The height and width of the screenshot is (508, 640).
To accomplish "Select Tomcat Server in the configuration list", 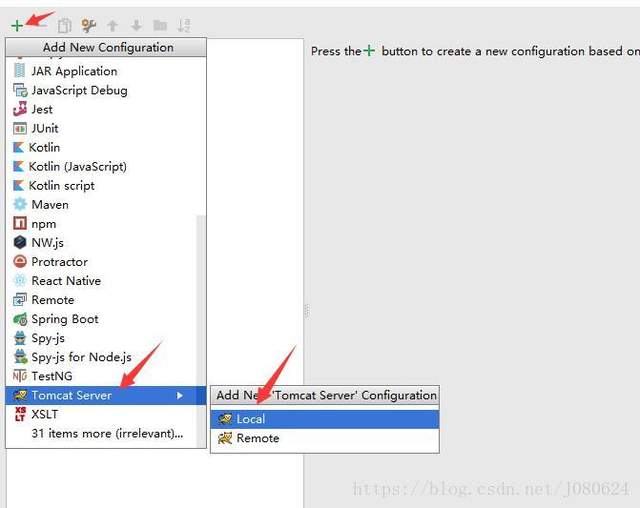I will click(106, 395).
